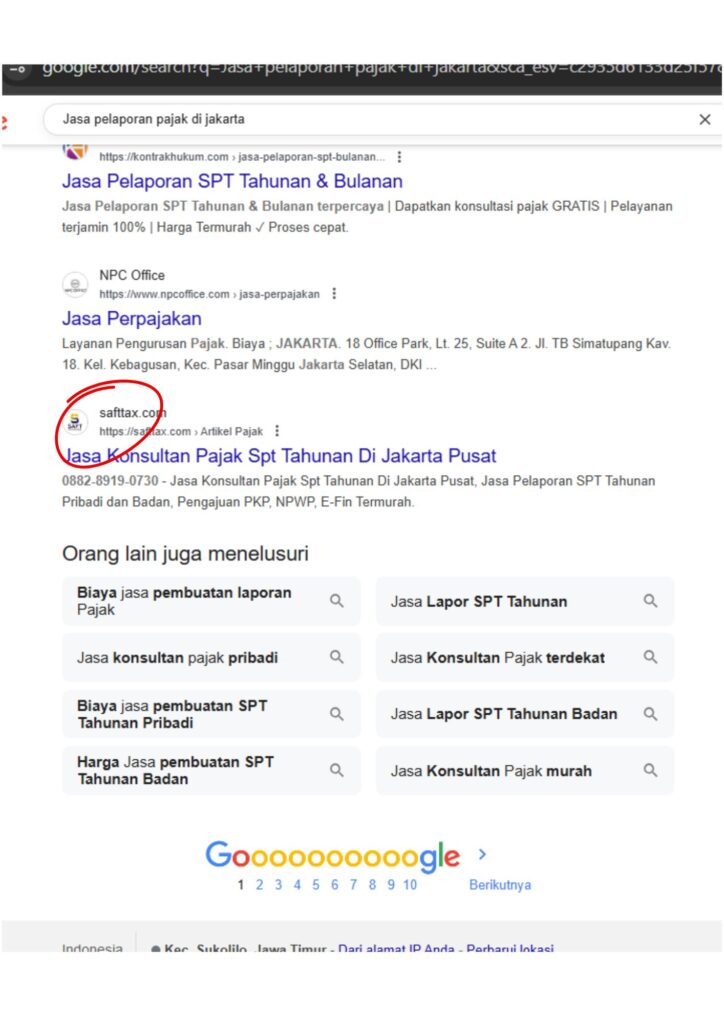Focus the search field containing Jasa pelaporan pajak
This screenshot has height=1024, width=724.
372,120
